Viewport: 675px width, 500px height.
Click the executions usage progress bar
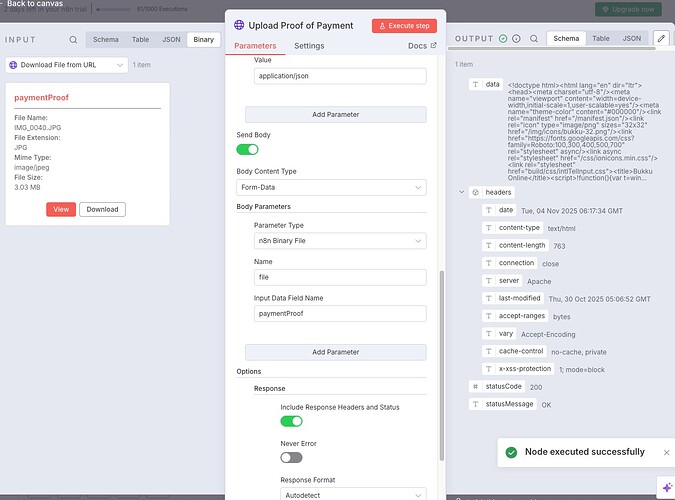(113, 9)
